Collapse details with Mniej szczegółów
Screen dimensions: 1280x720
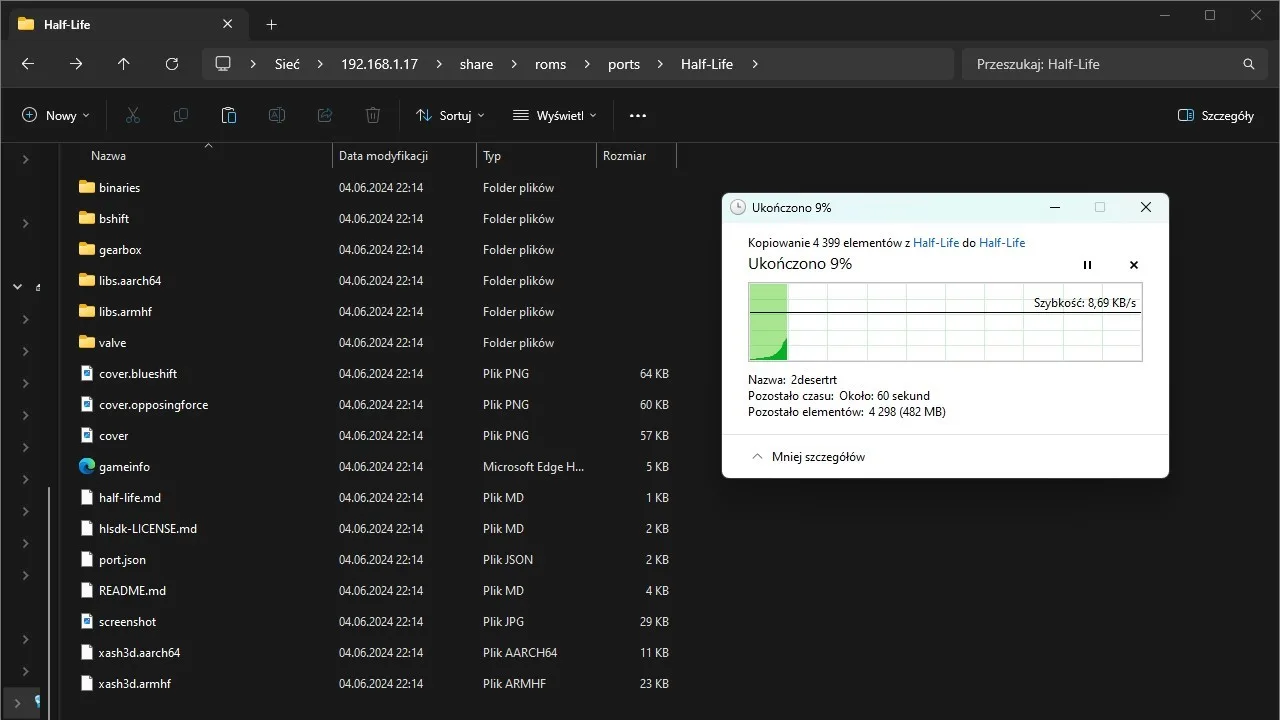point(808,457)
